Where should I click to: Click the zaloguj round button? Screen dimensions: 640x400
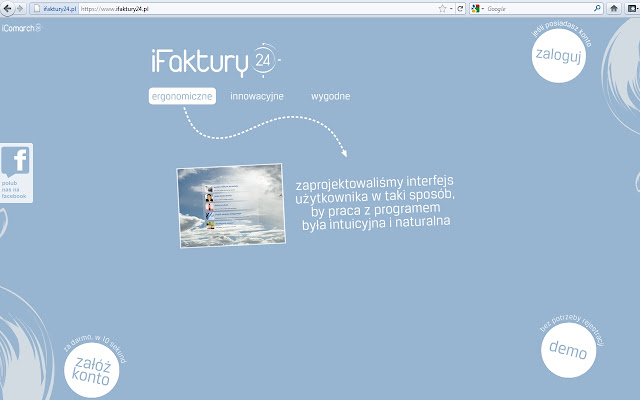558,56
